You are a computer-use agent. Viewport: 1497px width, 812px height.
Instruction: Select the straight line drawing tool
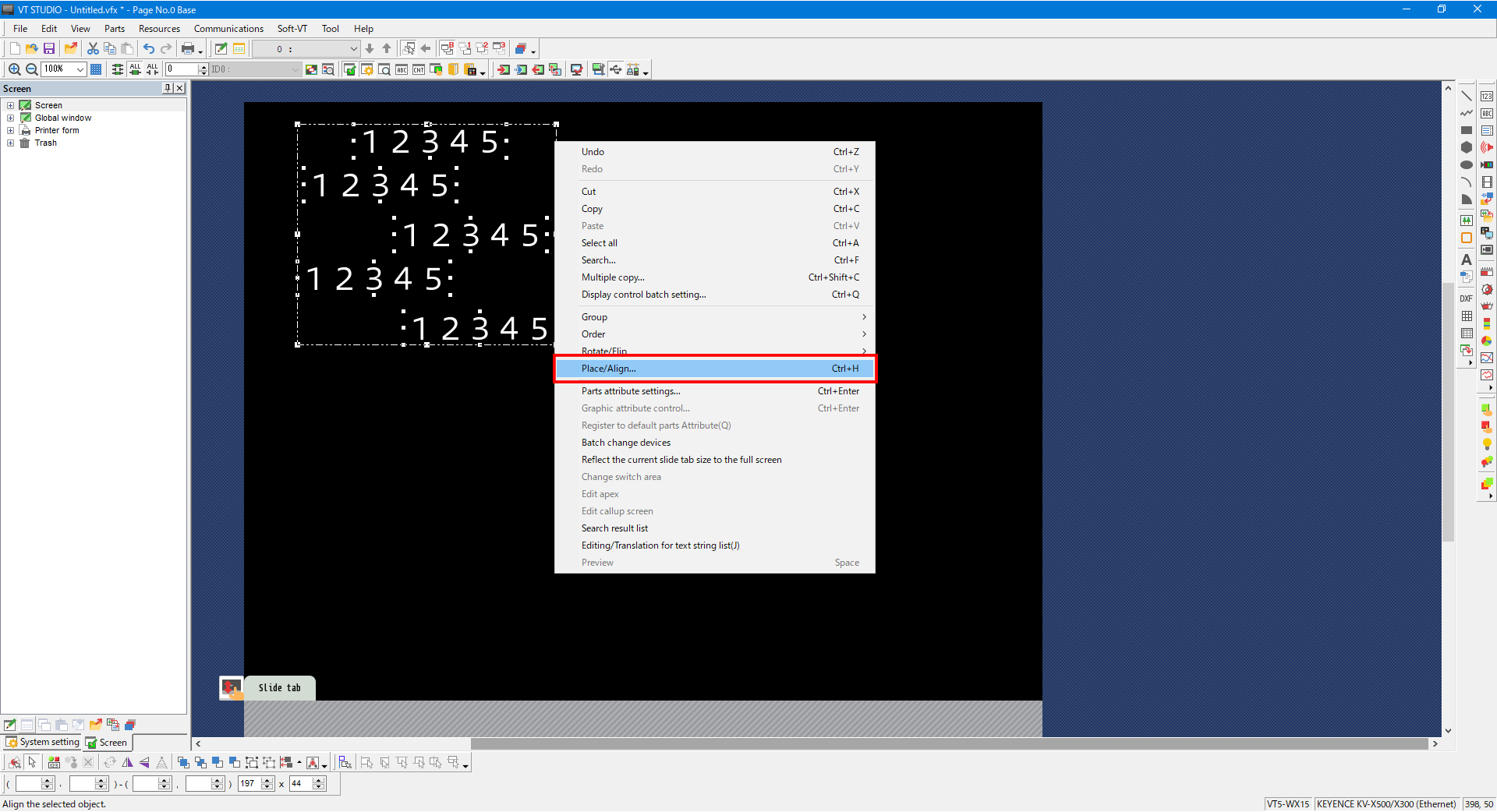coord(1466,96)
